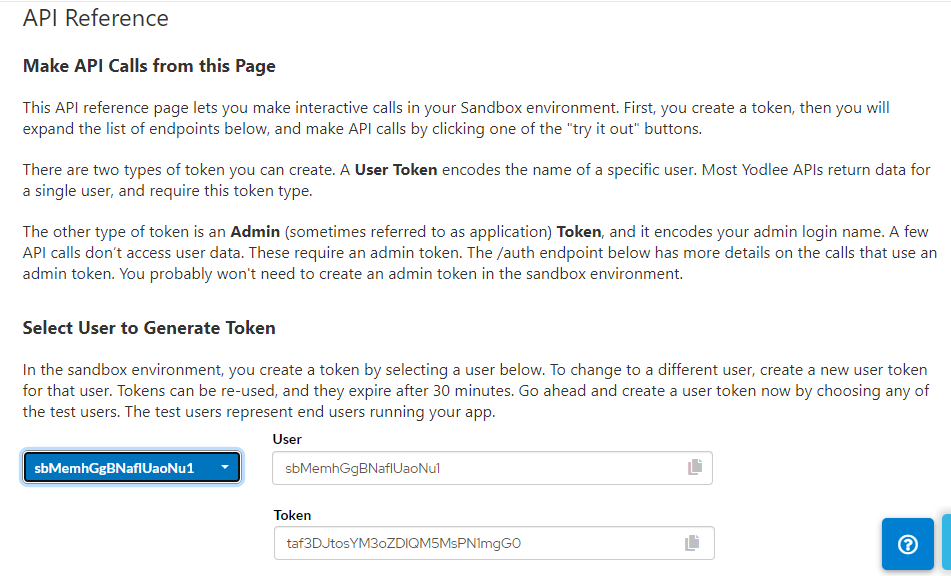Viewport: 951px width, 576px height.
Task: Click the Token label above the field
Action: click(292, 515)
